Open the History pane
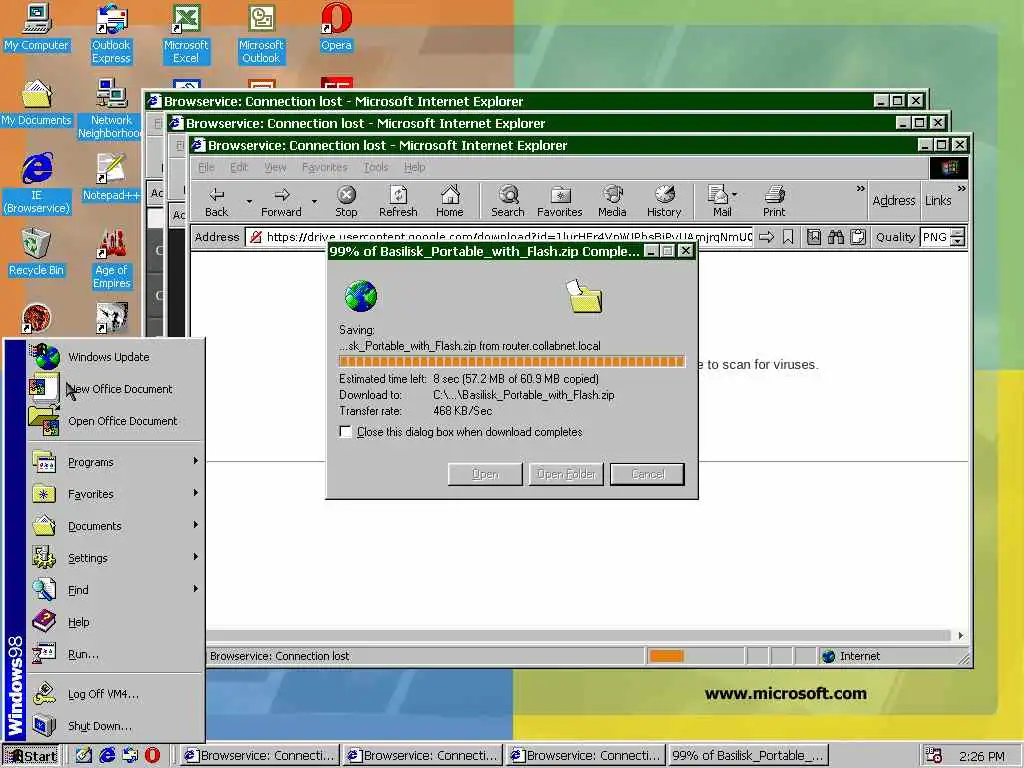 [x=664, y=200]
